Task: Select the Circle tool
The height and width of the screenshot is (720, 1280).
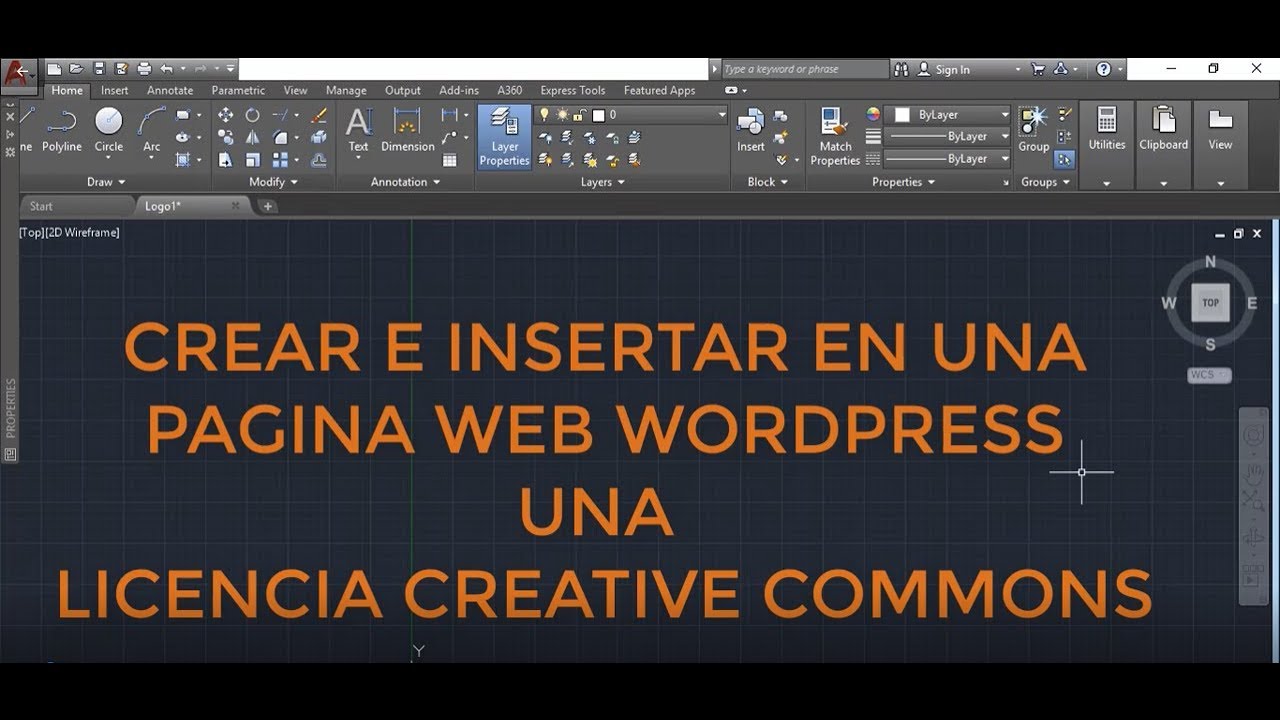Action: click(x=109, y=130)
